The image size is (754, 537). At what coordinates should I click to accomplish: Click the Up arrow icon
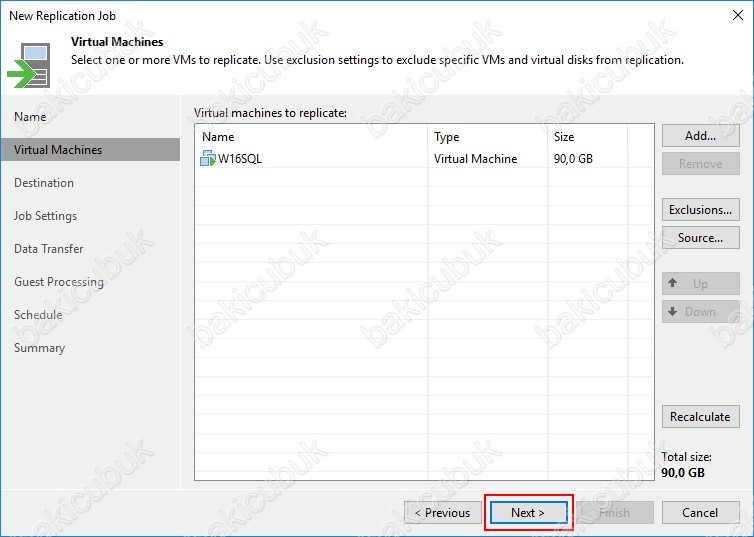coord(673,283)
